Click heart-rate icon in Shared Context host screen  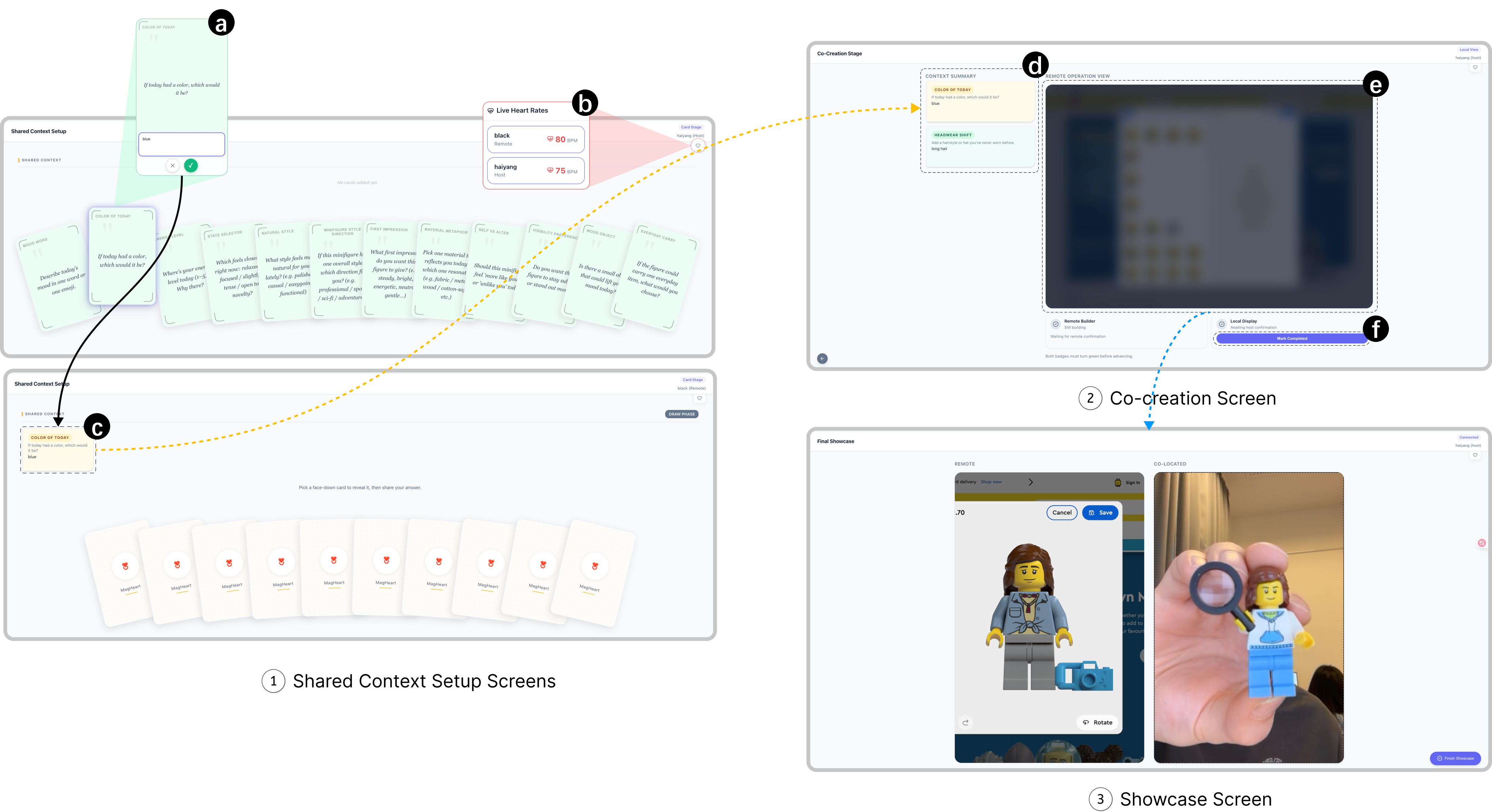point(698,146)
